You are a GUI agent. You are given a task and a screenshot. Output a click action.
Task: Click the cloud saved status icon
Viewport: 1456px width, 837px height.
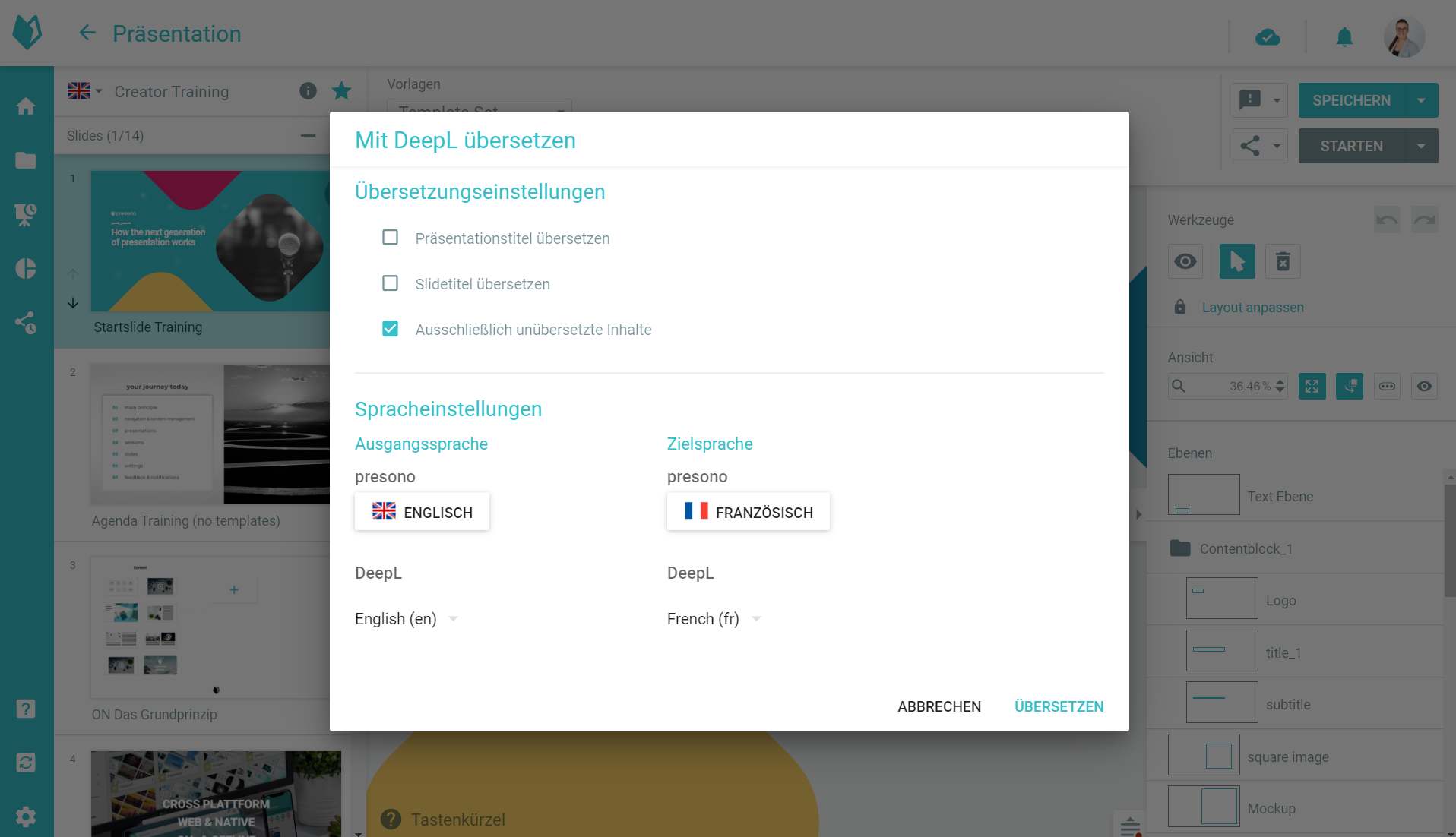pos(1268,36)
